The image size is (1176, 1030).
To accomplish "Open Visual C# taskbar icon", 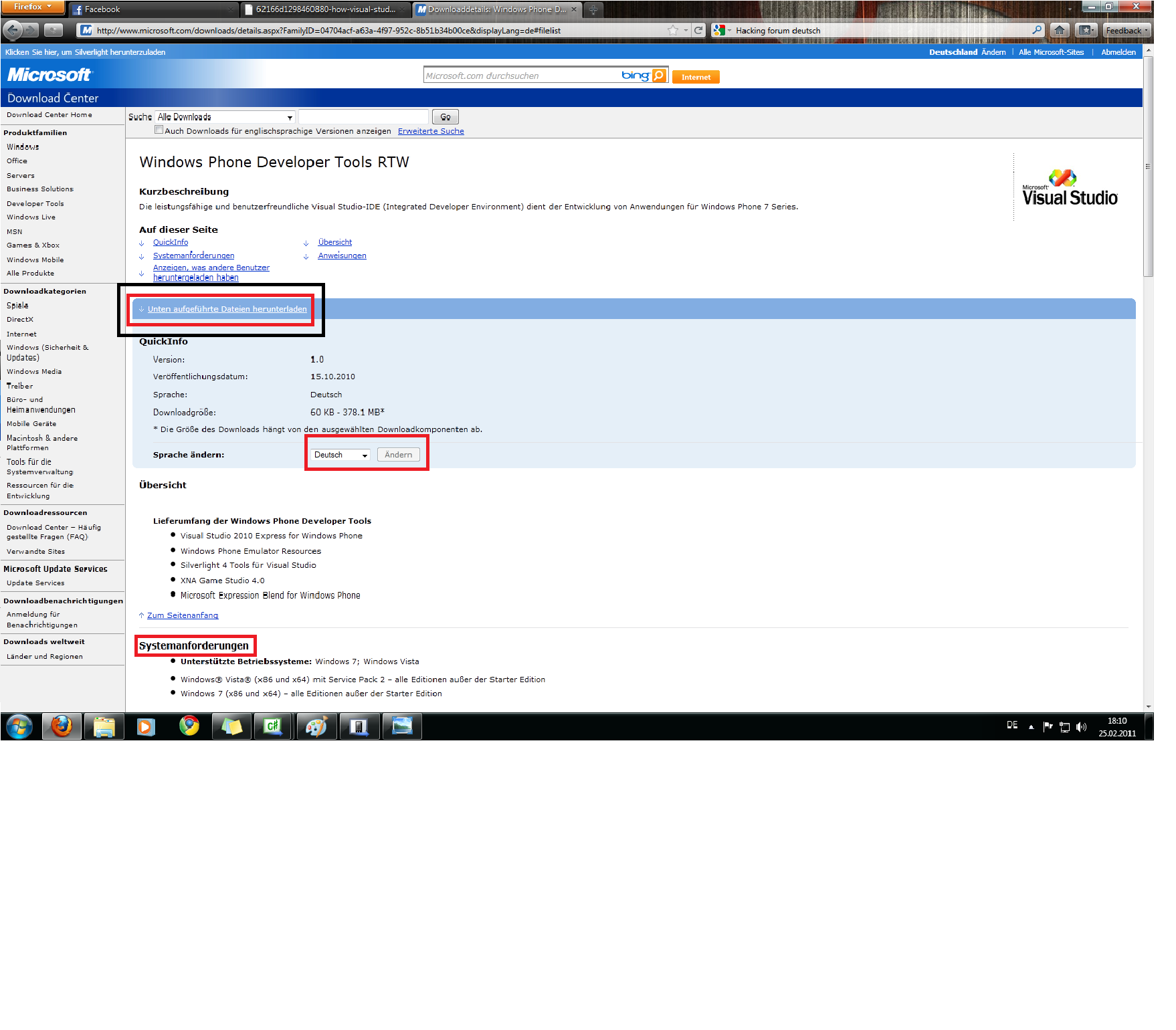I will click(273, 726).
